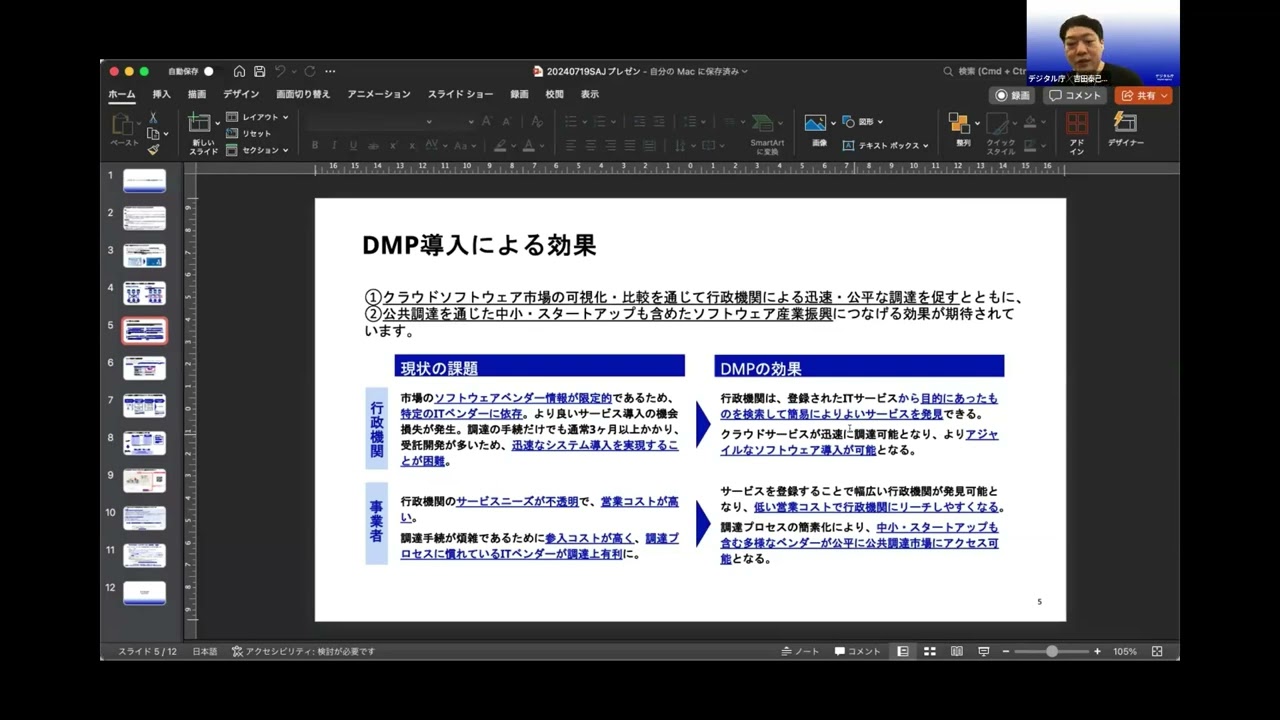Switch to reading view book icon
The image size is (1280, 720).
pos(957,651)
